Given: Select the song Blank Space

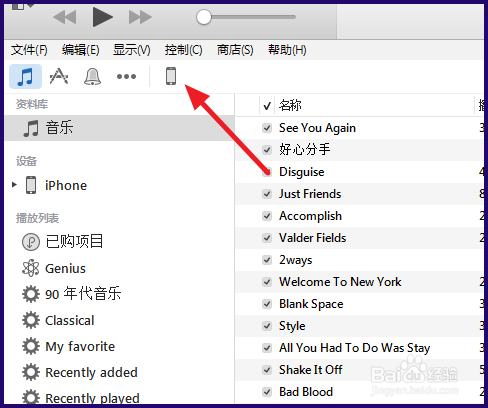Looking at the screenshot, I should tap(311, 304).
